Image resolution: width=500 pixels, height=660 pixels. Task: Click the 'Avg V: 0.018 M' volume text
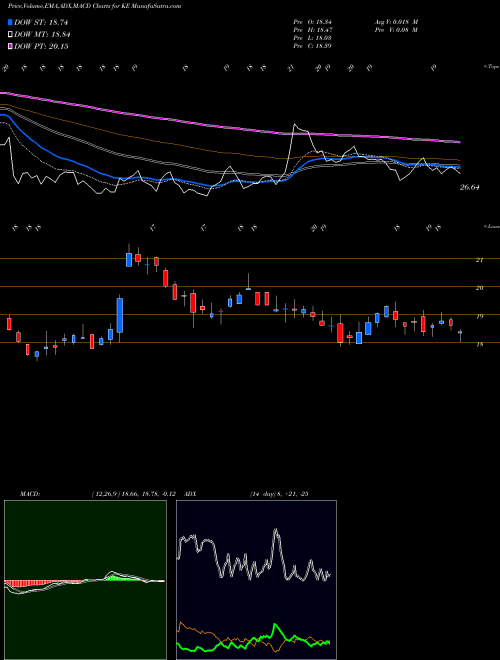(x=396, y=22)
